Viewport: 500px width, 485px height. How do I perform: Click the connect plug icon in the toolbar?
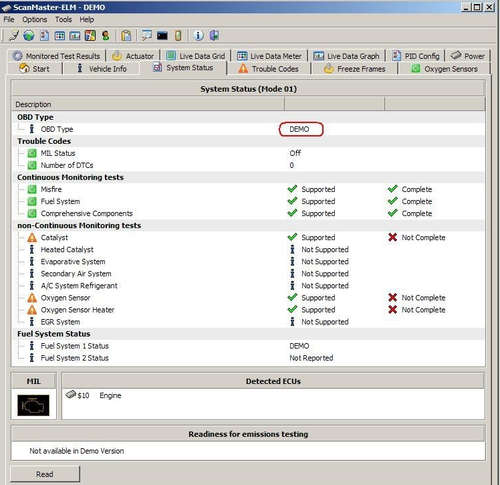(13, 35)
